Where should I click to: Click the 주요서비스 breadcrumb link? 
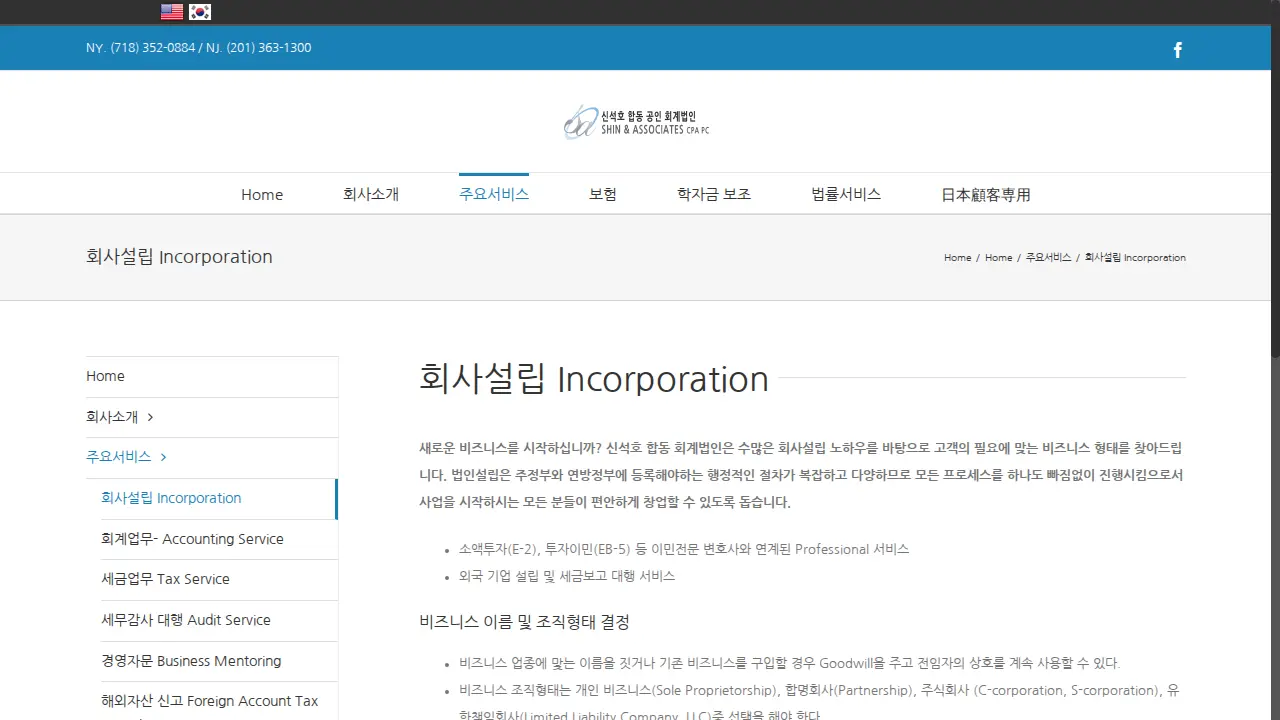[x=1049, y=258]
